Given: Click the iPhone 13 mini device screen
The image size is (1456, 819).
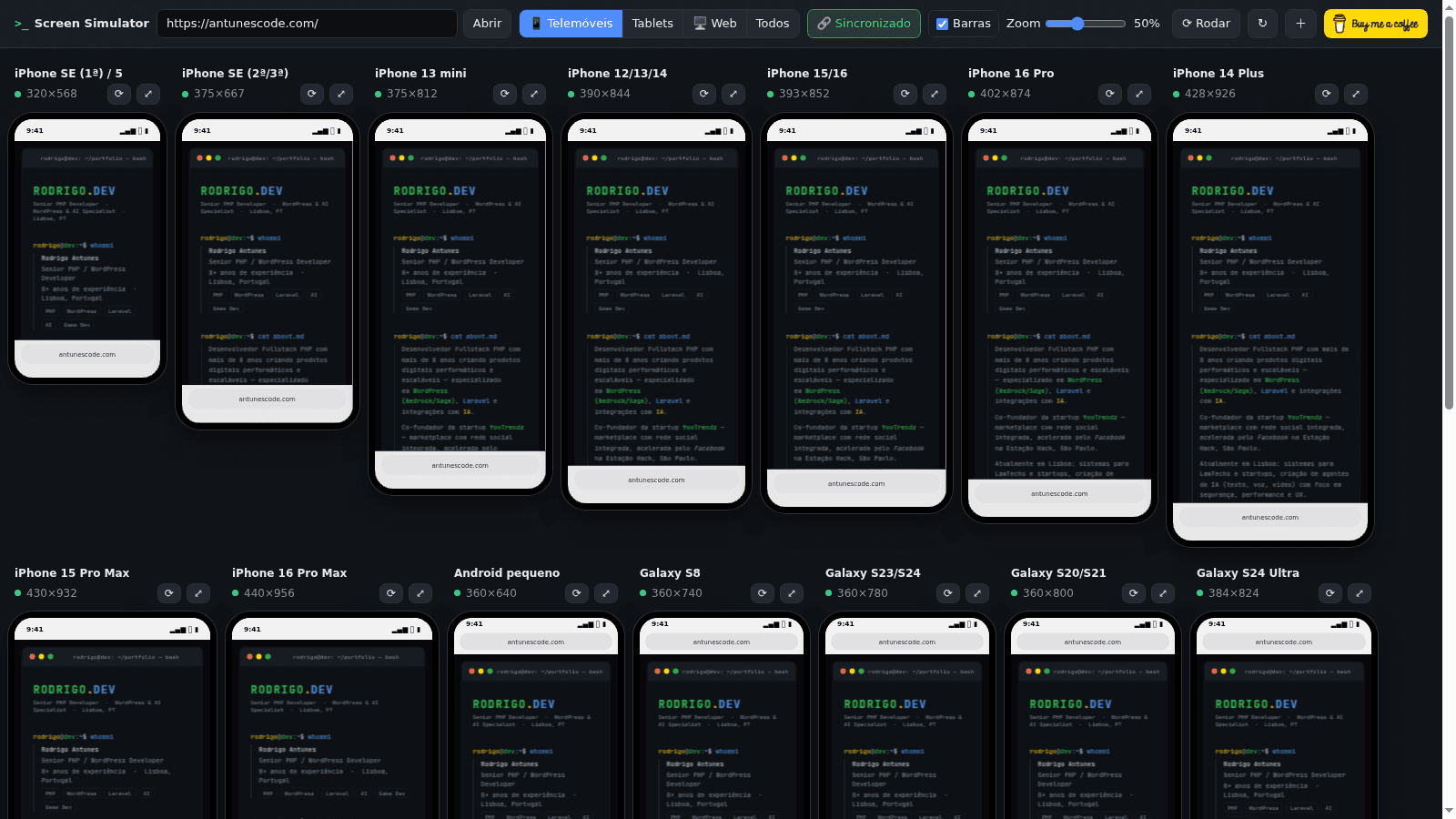Looking at the screenshot, I should point(460,304).
